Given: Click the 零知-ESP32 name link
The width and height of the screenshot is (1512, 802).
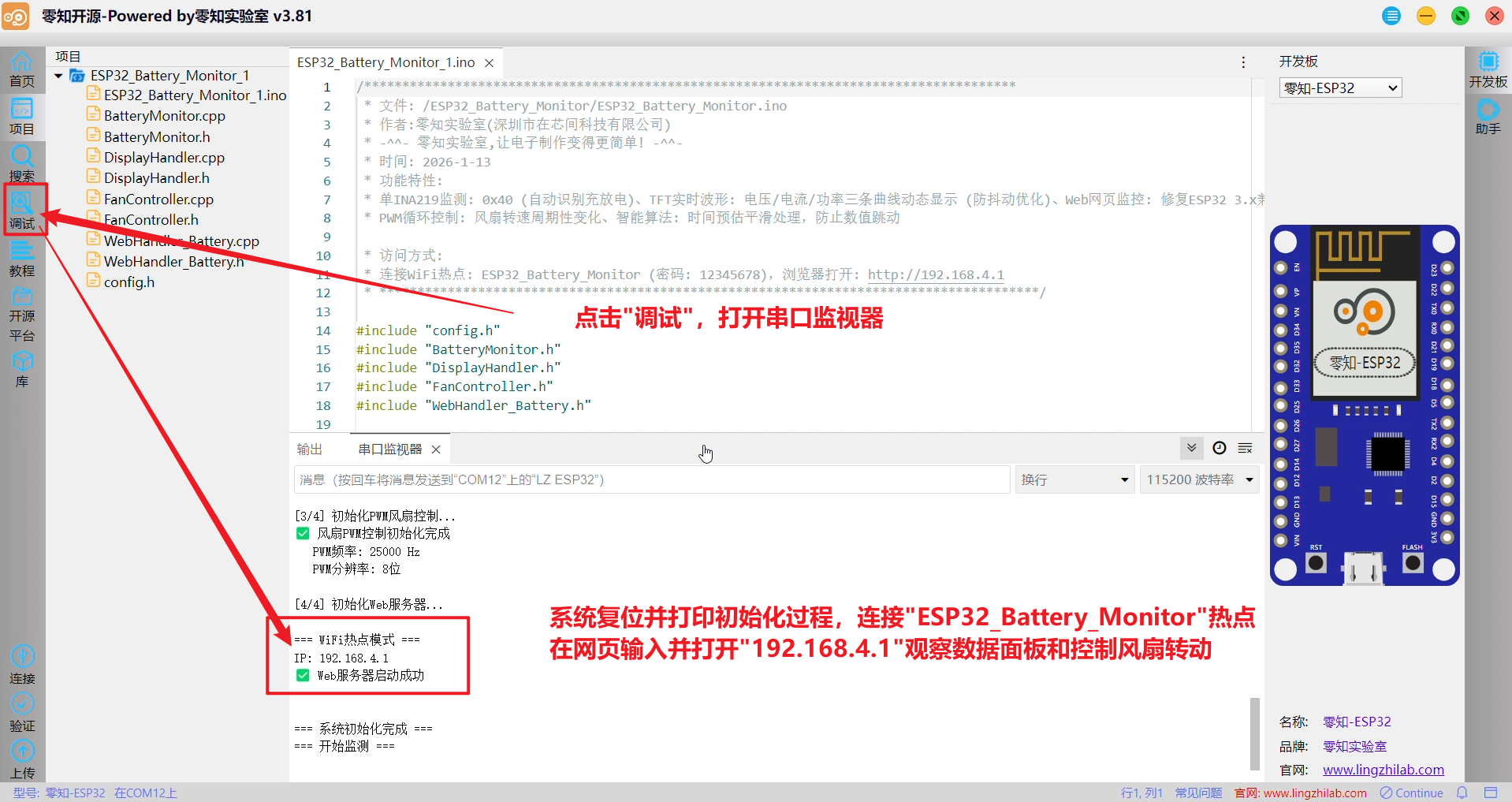Looking at the screenshot, I should 1357,722.
